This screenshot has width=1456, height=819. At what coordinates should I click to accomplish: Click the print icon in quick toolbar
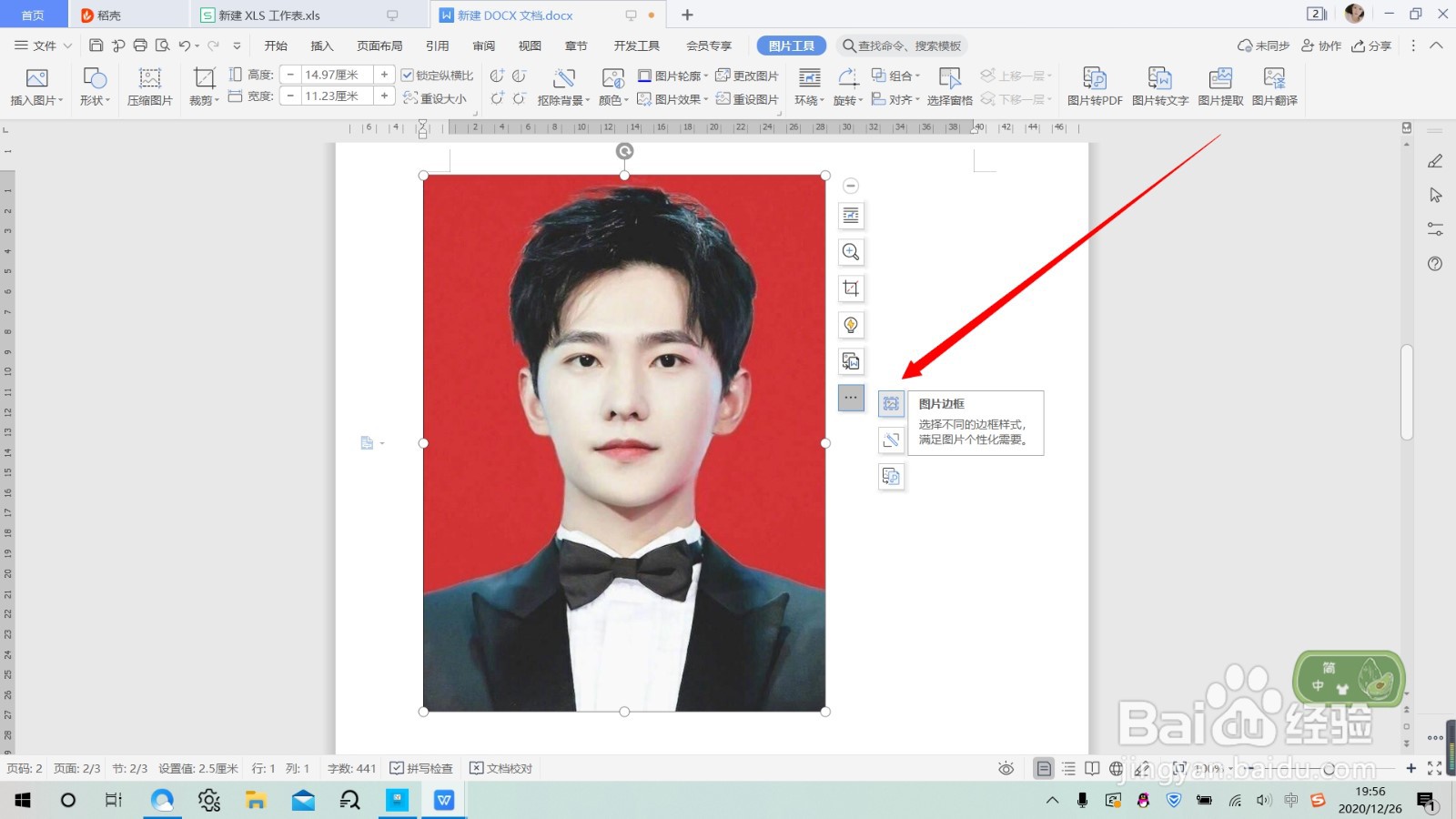click(x=140, y=45)
